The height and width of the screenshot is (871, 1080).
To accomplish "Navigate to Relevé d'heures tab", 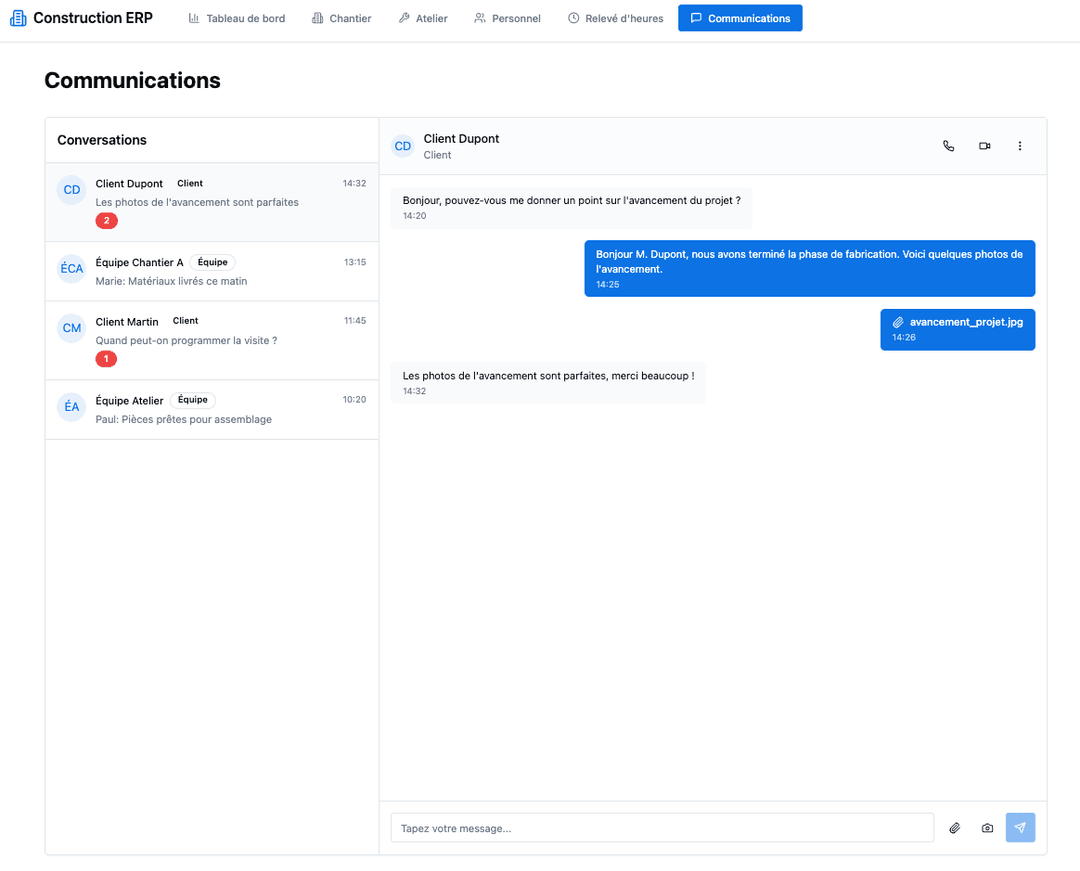I will click(615, 18).
